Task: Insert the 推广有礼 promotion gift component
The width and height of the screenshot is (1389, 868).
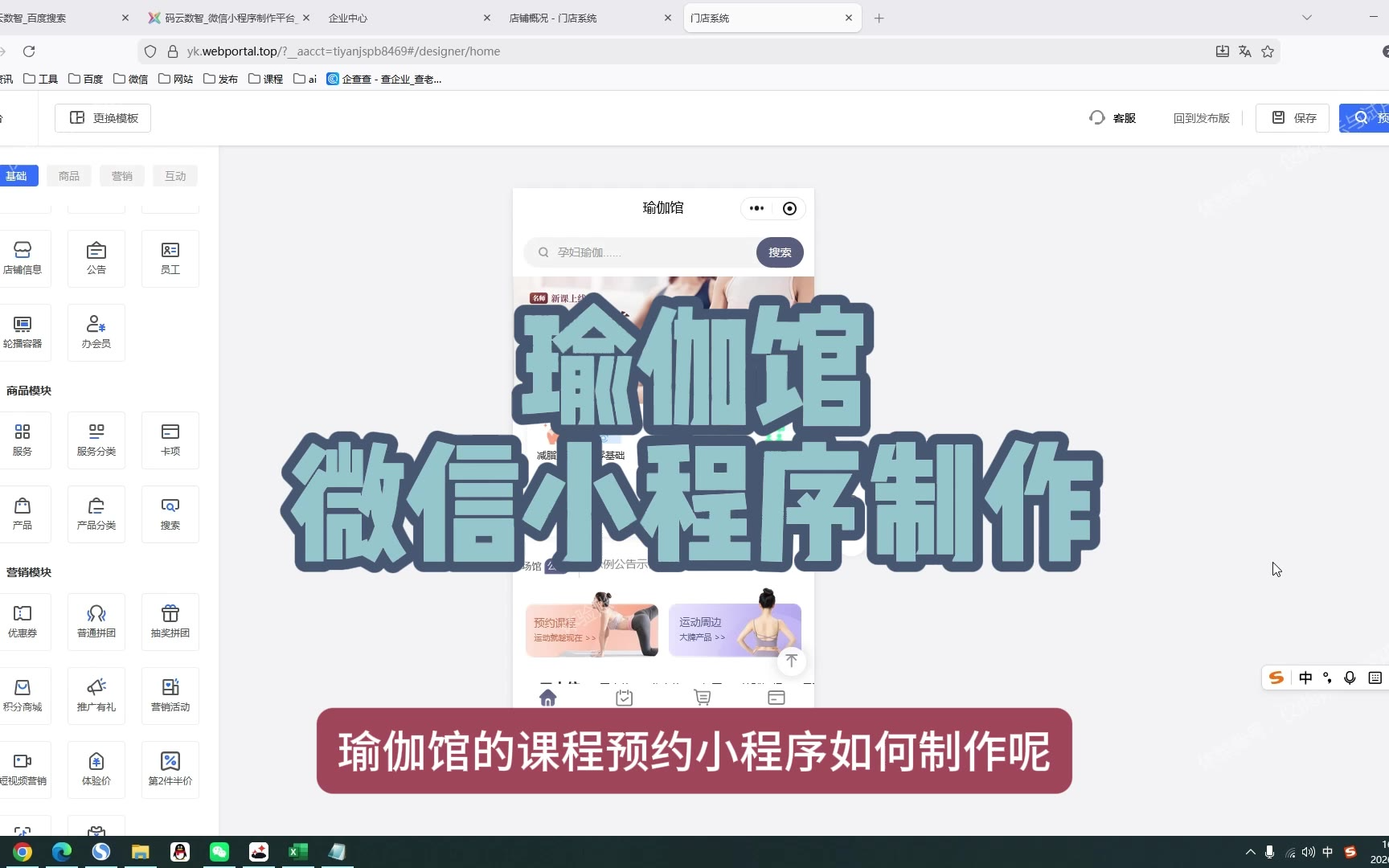Action: (x=96, y=695)
